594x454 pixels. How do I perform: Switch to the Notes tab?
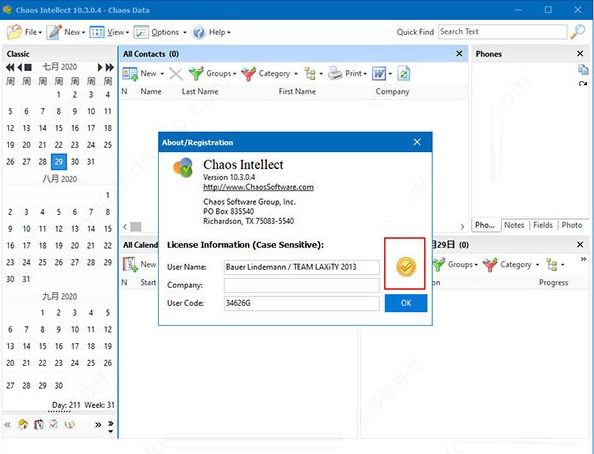click(x=514, y=225)
